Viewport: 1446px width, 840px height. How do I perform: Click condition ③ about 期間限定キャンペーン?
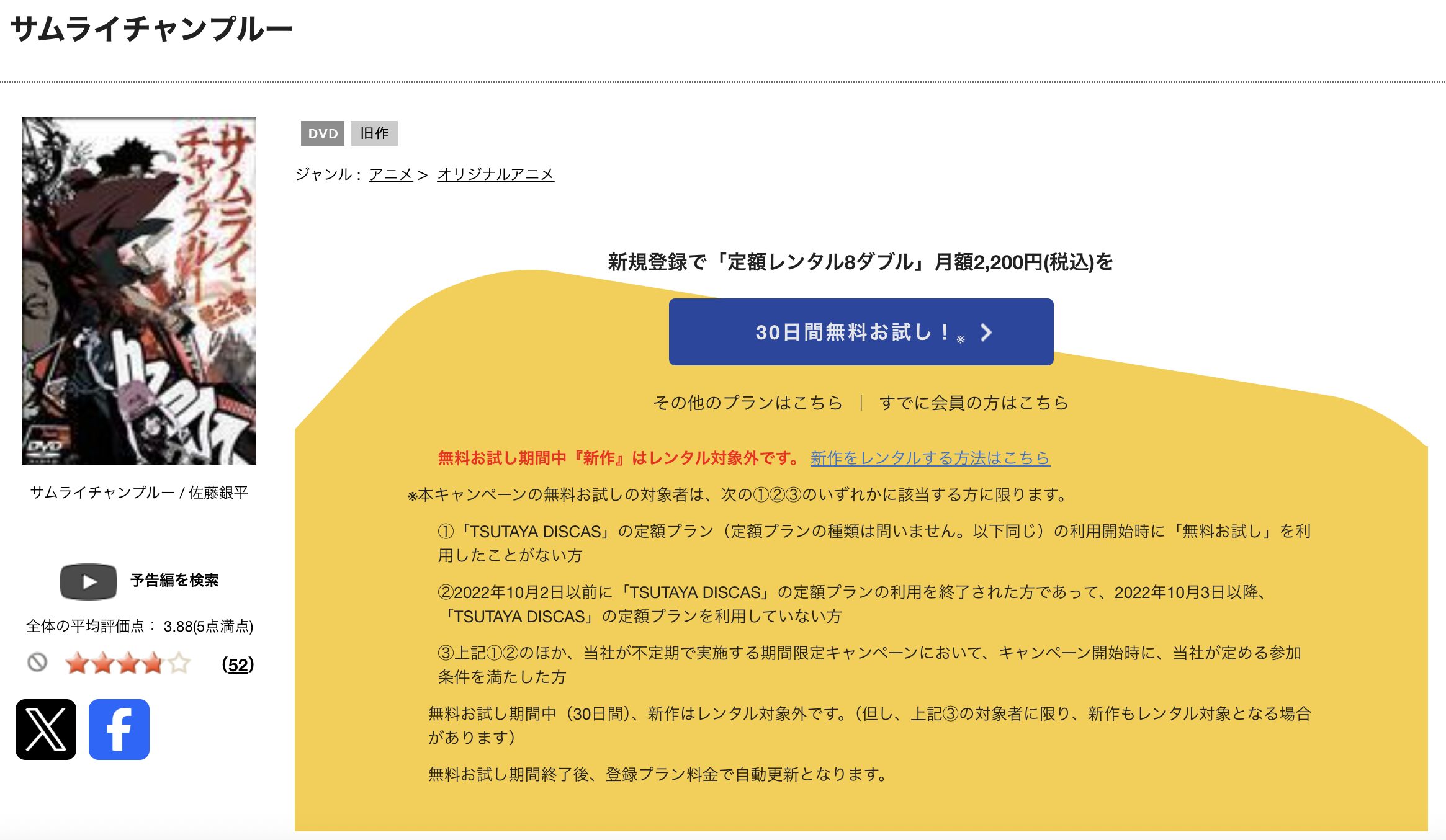click(869, 664)
